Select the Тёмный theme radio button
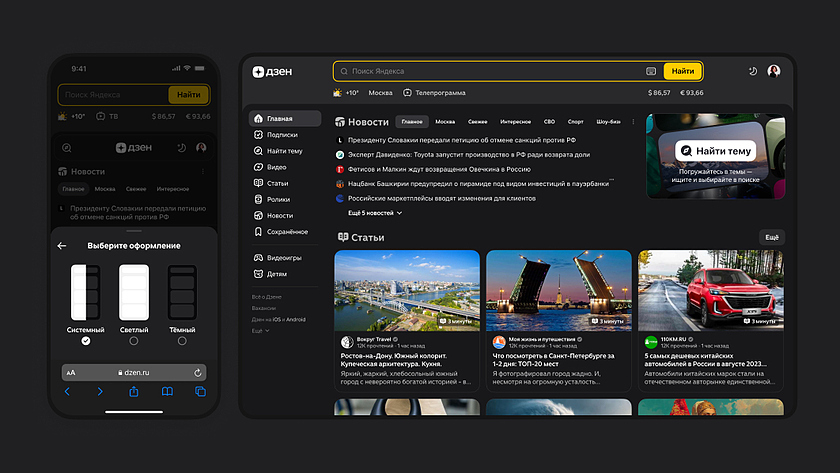 (x=182, y=341)
